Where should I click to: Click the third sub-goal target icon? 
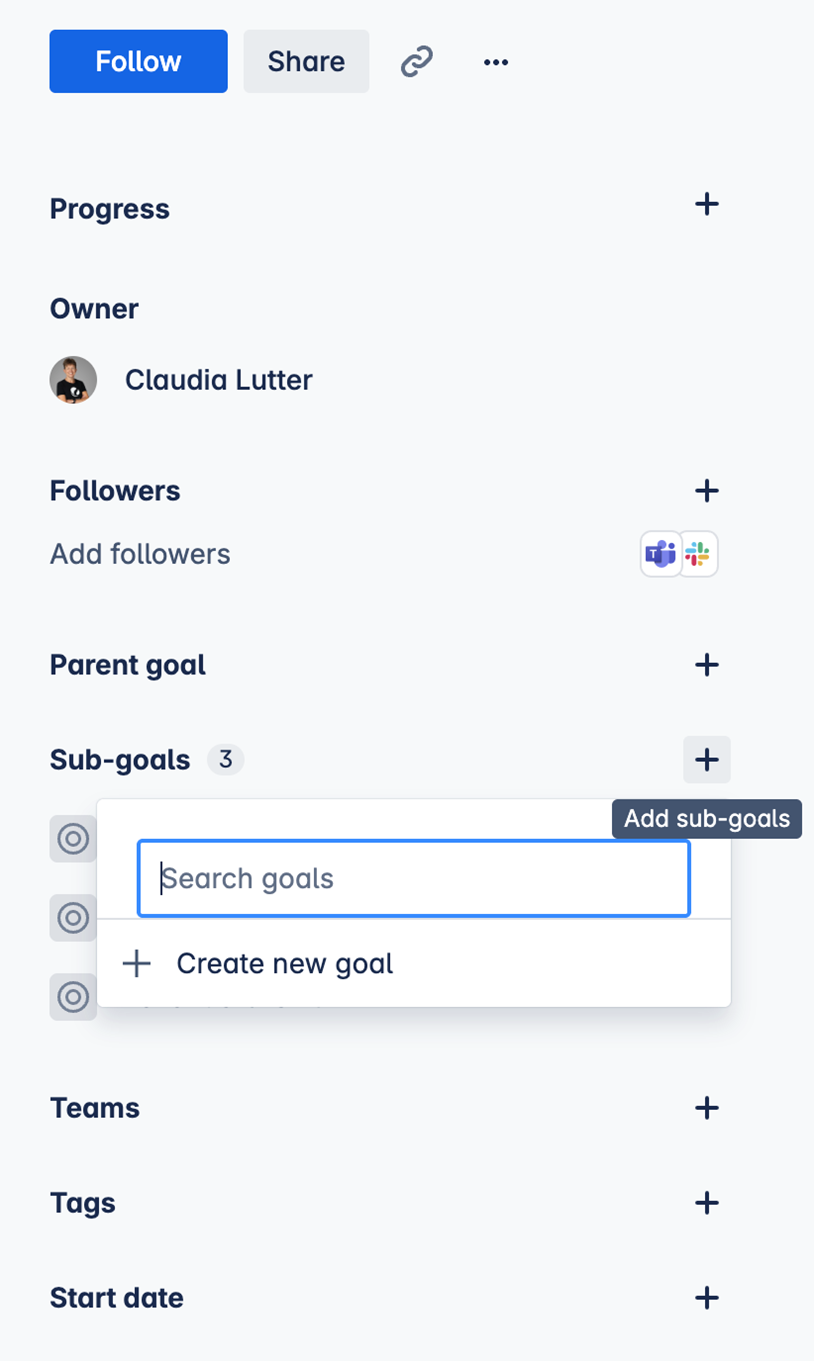tap(73, 996)
